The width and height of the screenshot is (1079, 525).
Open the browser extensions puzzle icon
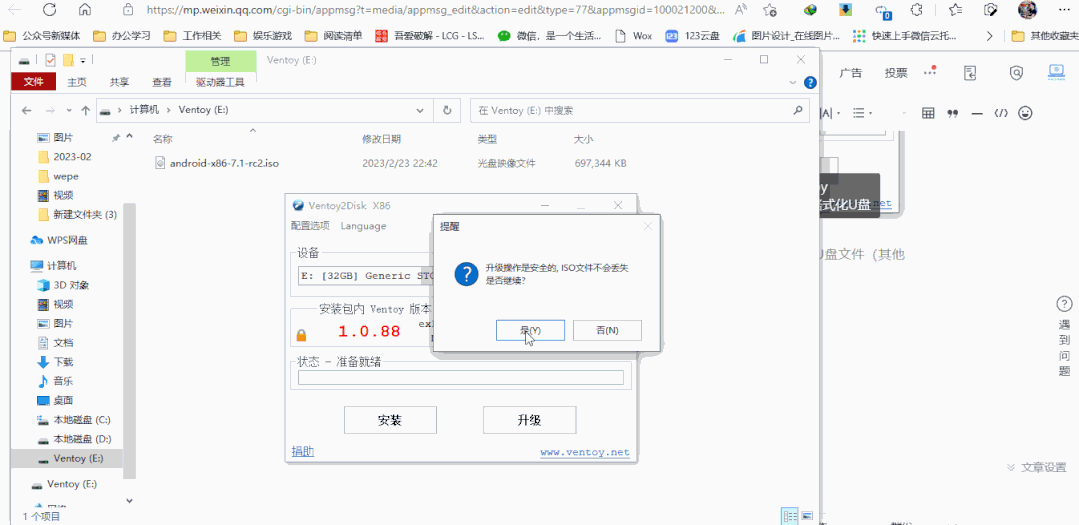click(916, 10)
